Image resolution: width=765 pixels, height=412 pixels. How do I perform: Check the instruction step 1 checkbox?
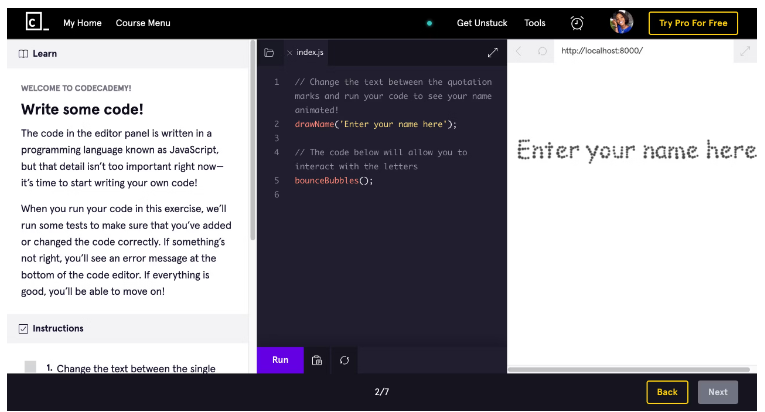30,367
